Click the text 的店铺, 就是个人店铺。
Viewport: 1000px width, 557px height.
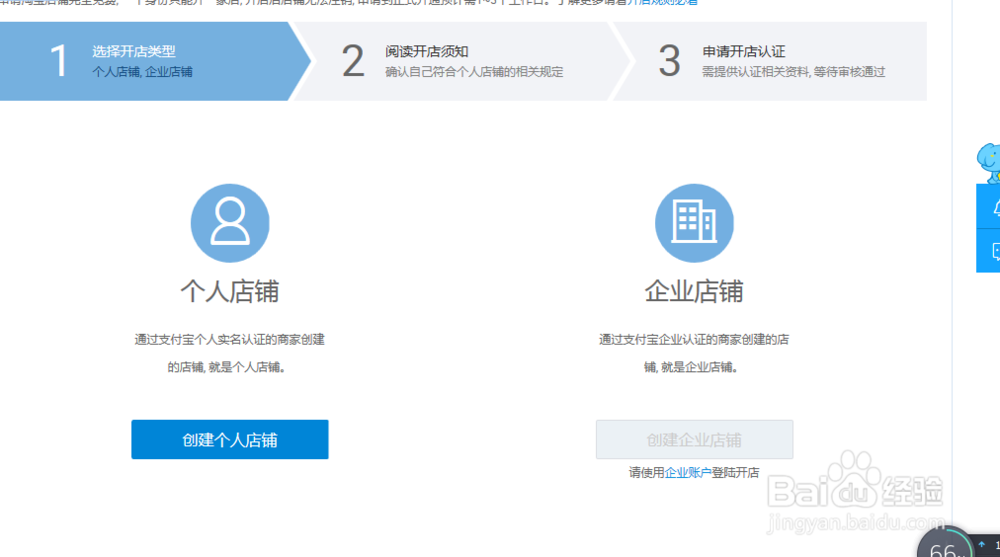[x=226, y=368]
